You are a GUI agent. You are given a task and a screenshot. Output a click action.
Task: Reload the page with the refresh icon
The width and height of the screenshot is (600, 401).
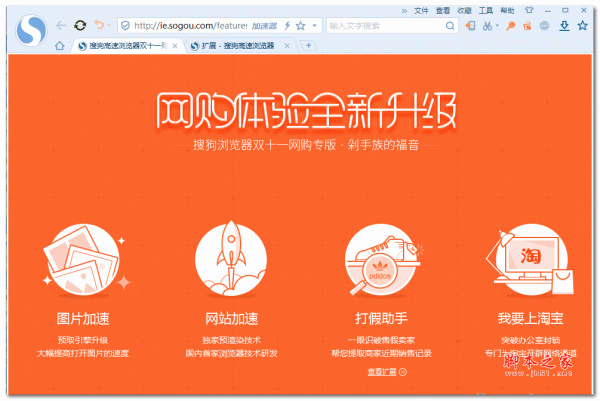coord(80,26)
